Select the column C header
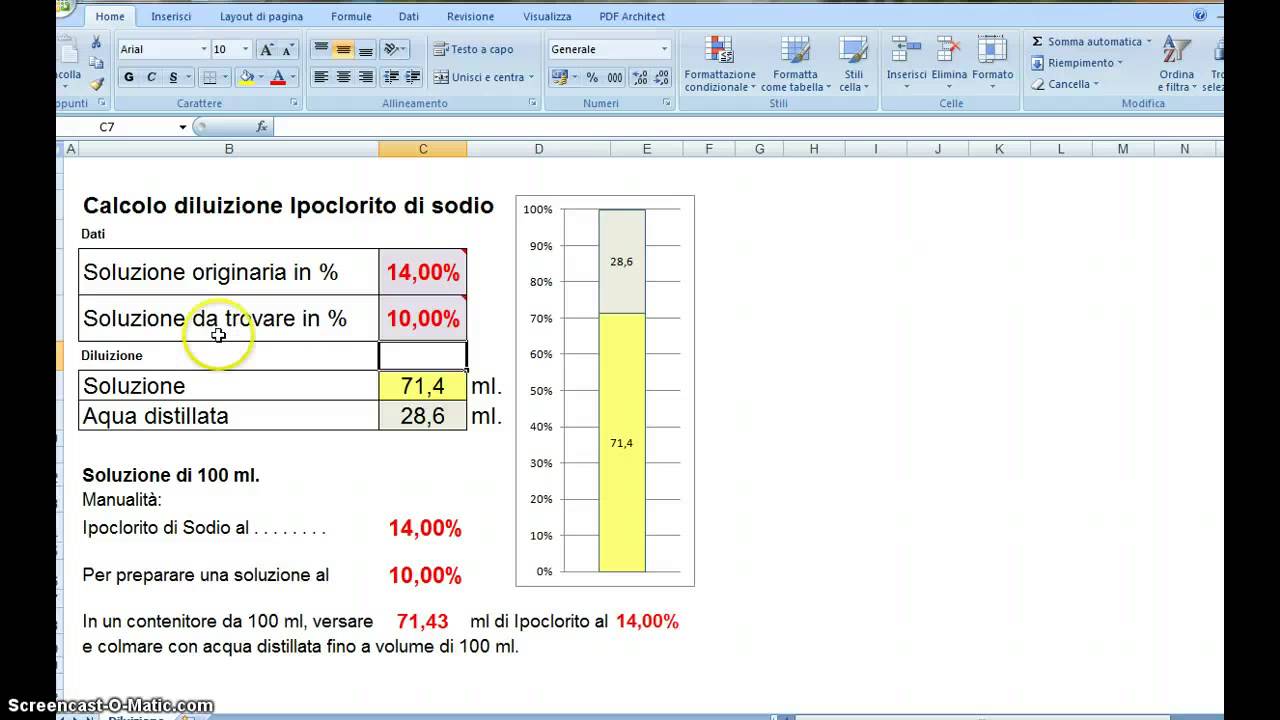The width and height of the screenshot is (1280, 720). [423, 149]
